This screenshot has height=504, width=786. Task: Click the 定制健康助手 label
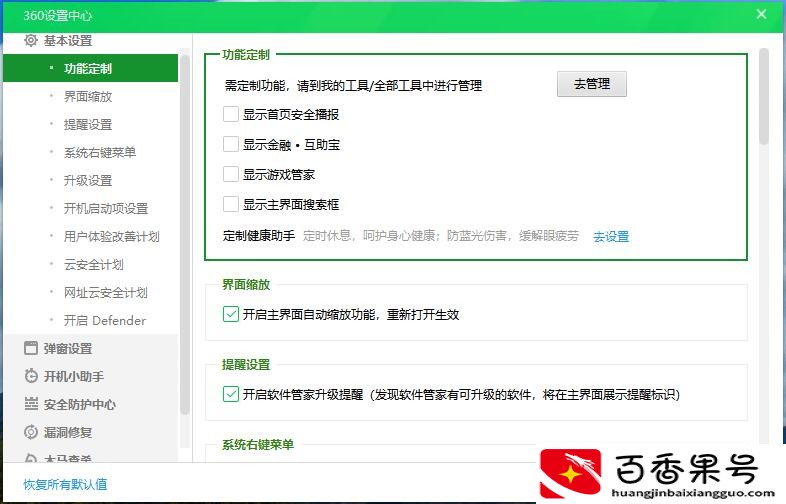point(259,236)
